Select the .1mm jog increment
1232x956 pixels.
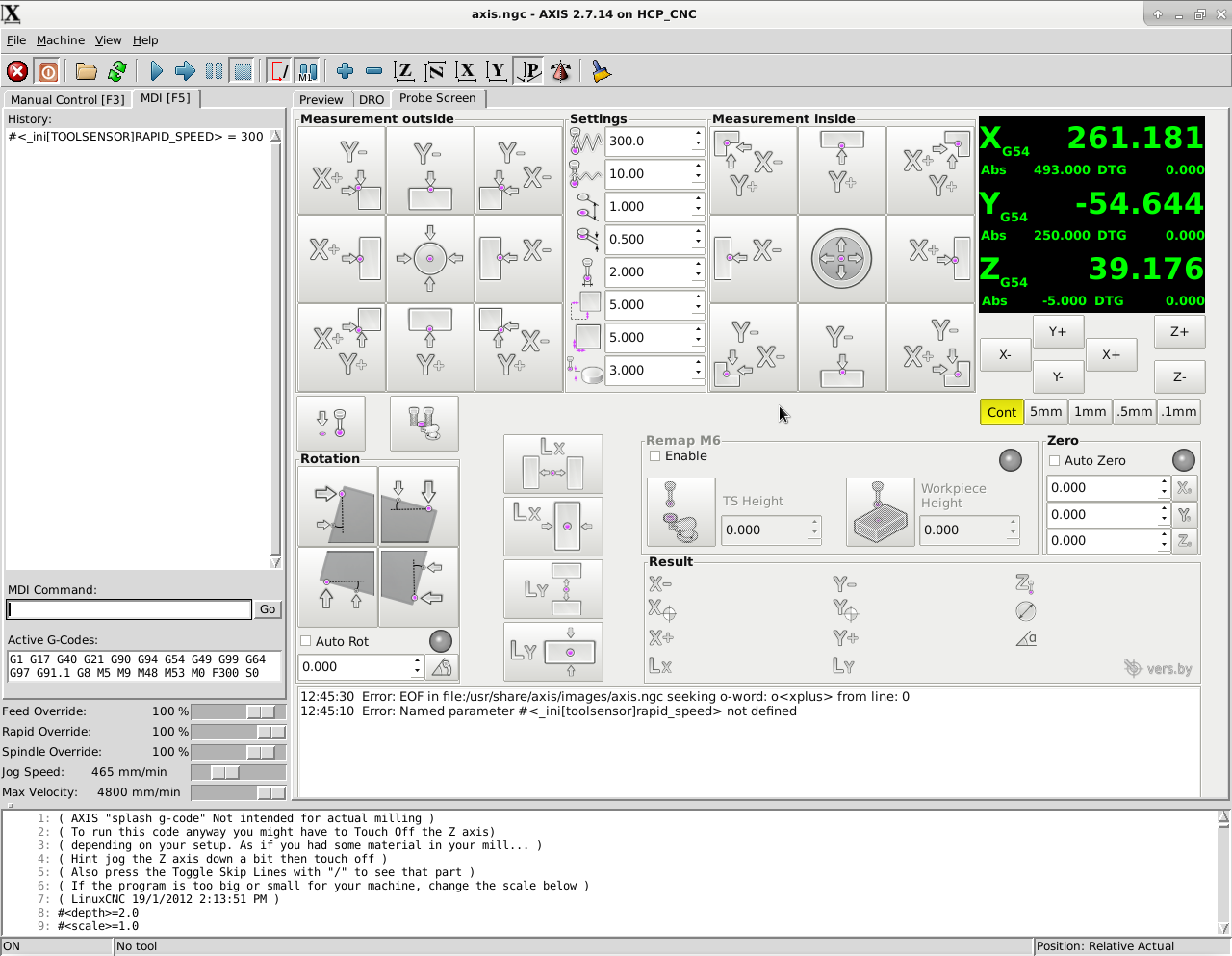pyautogui.click(x=1179, y=412)
